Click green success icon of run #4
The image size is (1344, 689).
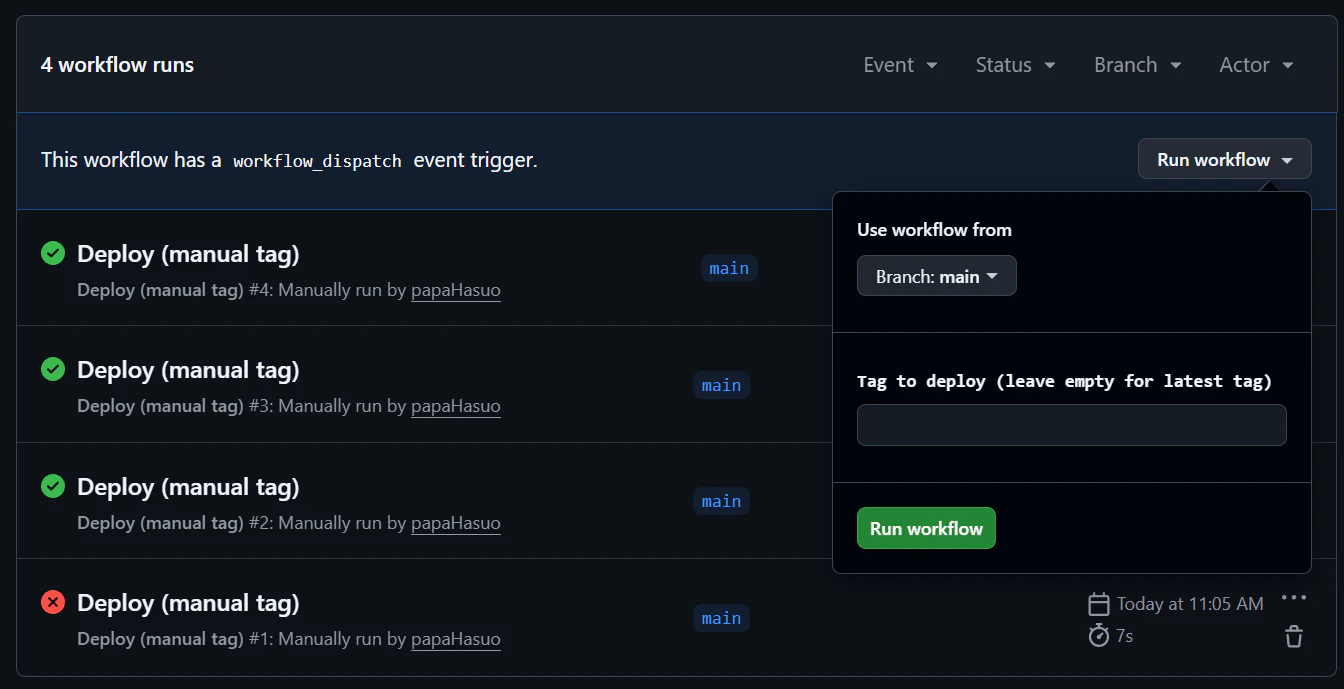[53, 254]
